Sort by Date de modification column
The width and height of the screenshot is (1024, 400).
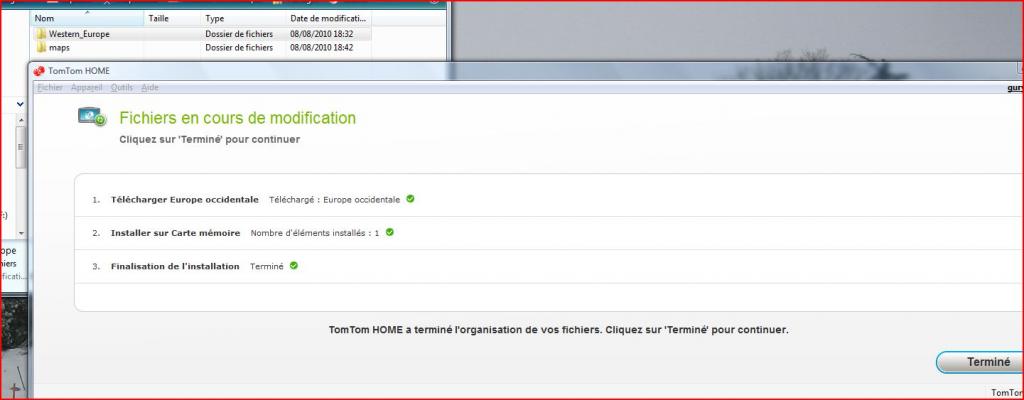click(330, 18)
